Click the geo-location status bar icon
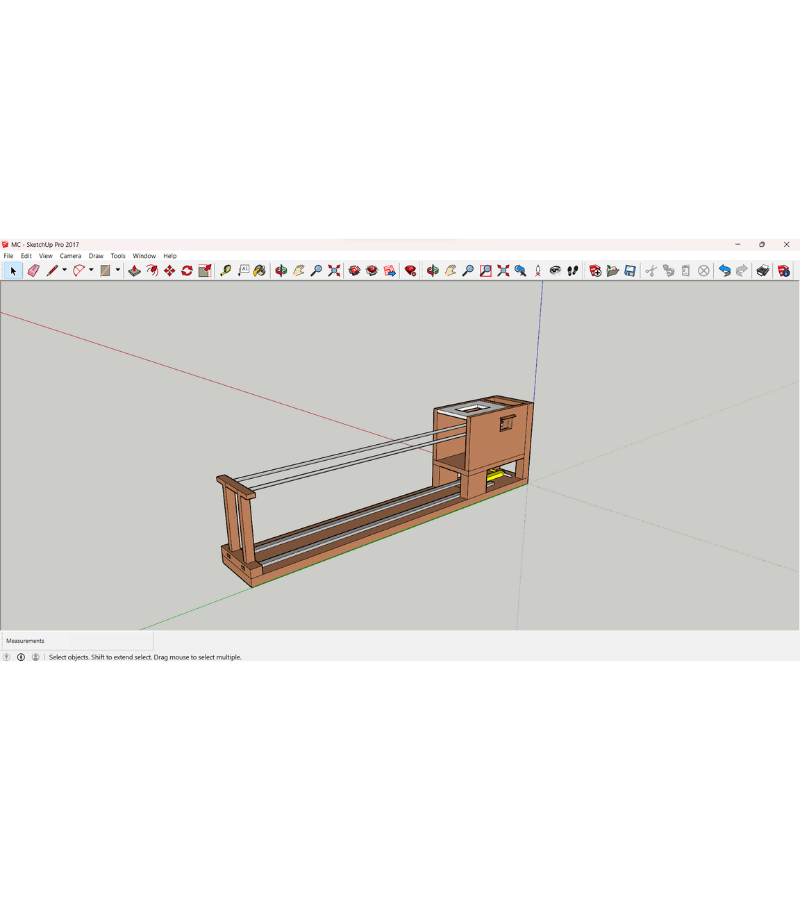This screenshot has height=900, width=800. point(7,657)
